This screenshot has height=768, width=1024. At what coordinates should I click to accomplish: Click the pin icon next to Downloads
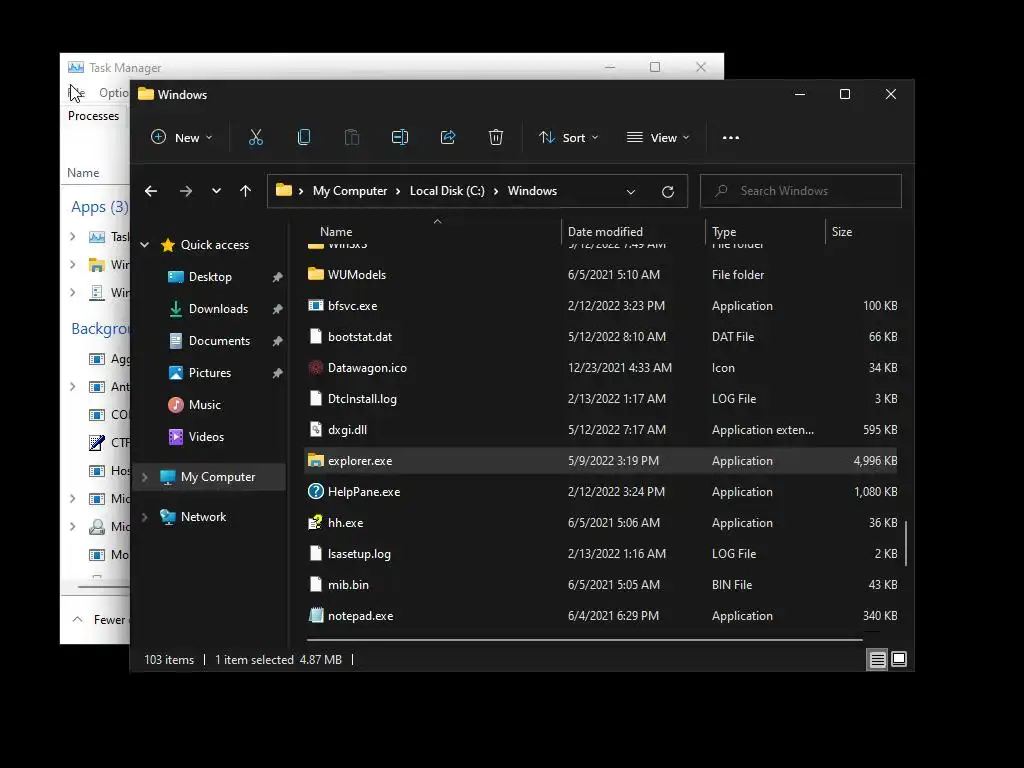(277, 309)
